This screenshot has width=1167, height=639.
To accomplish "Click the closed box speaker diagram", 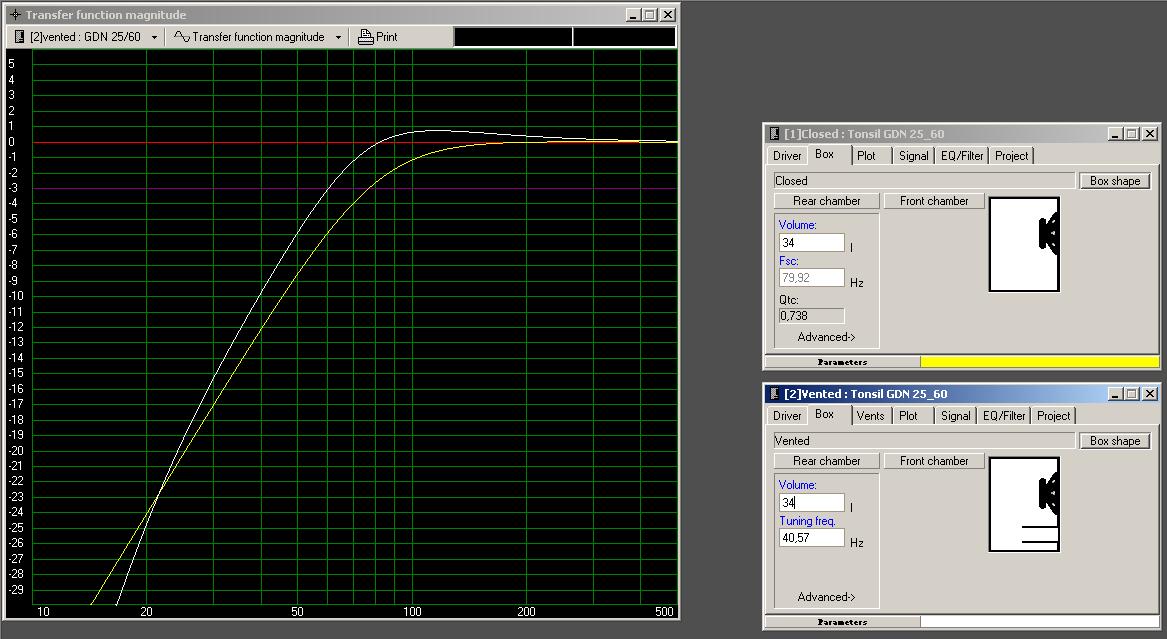I will coord(1023,243).
